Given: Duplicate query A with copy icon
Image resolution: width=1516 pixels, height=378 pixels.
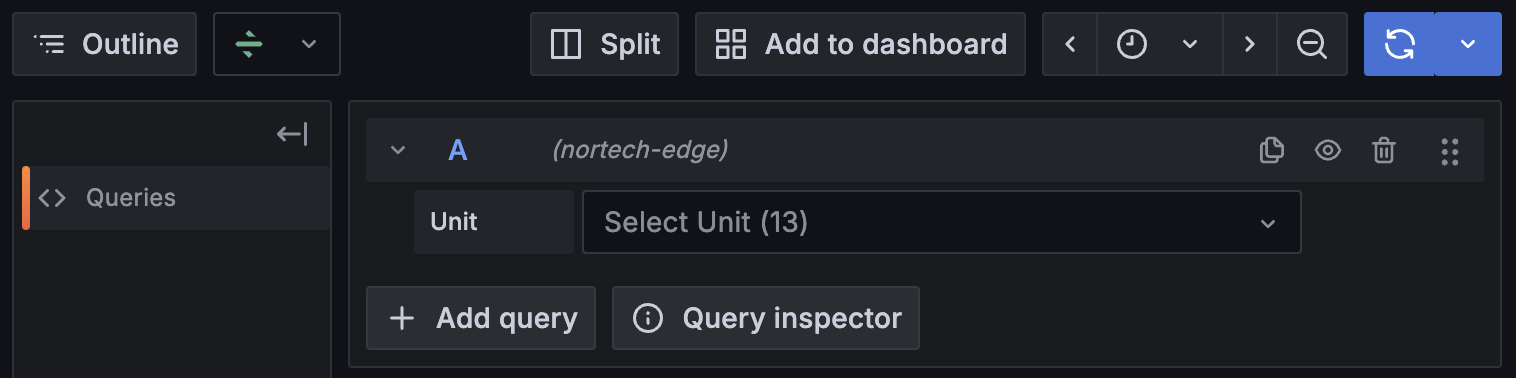Looking at the screenshot, I should point(1271,150).
